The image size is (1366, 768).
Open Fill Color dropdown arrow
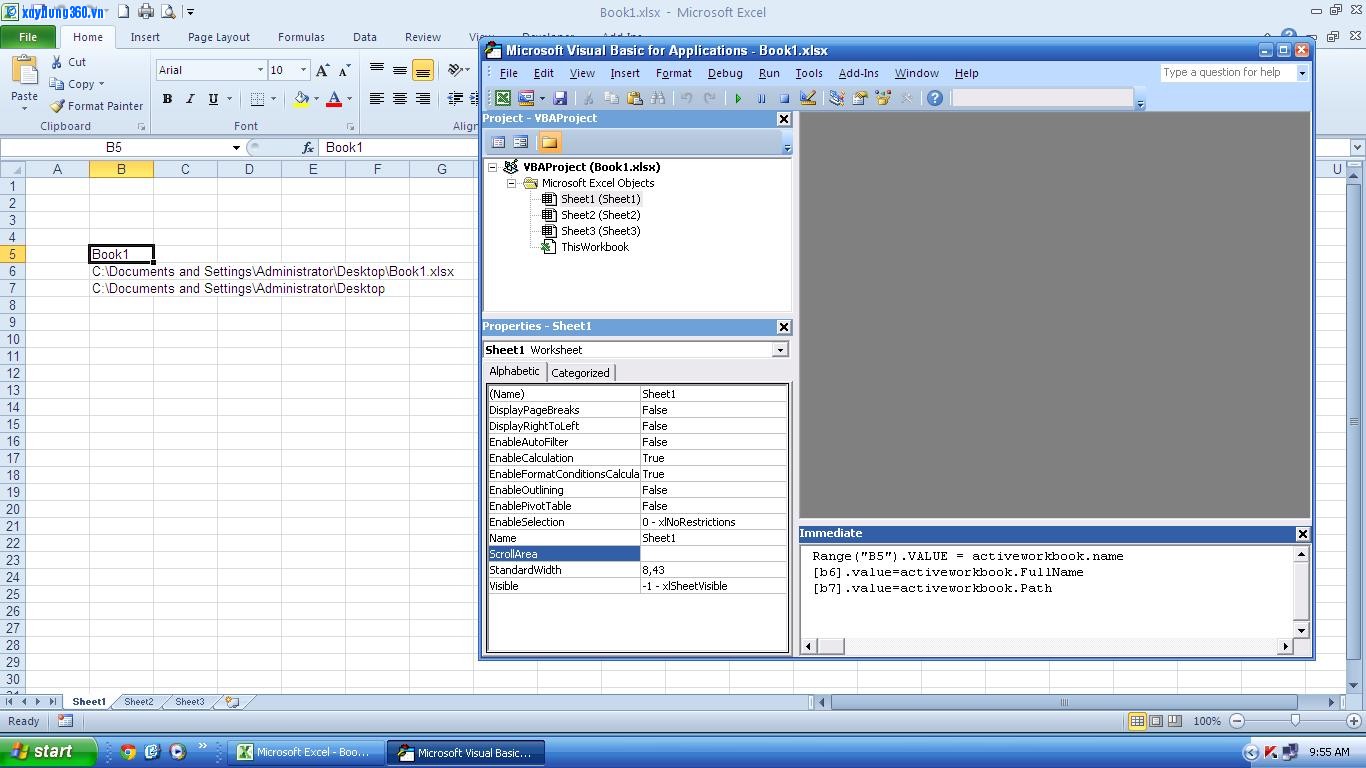click(x=316, y=99)
